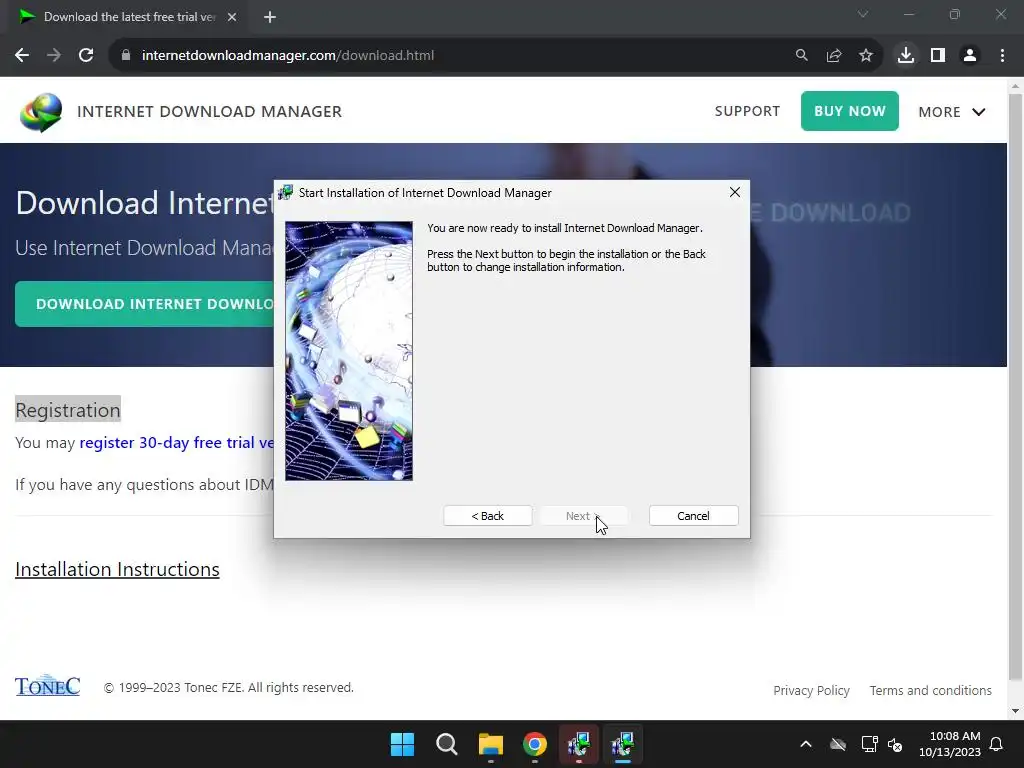Open the clock showing 10:08 AM
Viewport: 1024px width, 768px height.
950,744
